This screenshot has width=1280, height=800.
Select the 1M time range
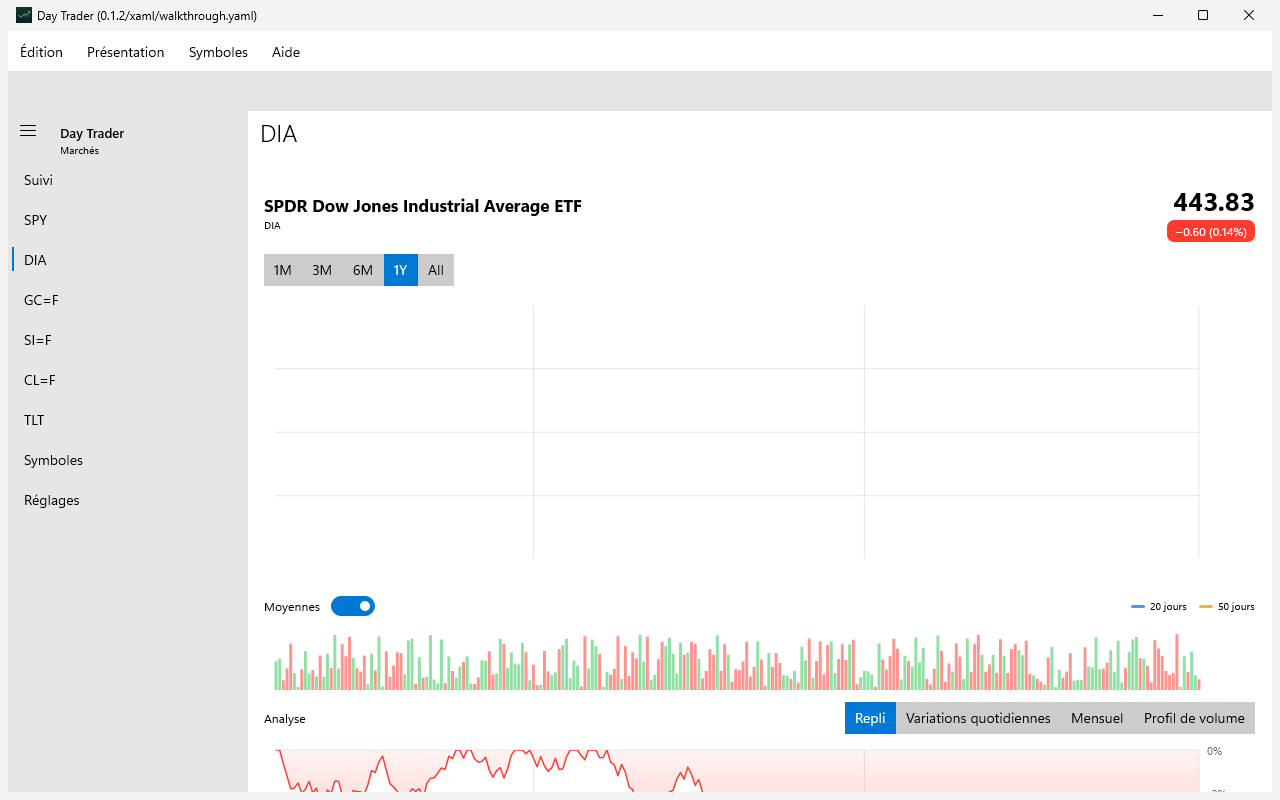click(283, 270)
